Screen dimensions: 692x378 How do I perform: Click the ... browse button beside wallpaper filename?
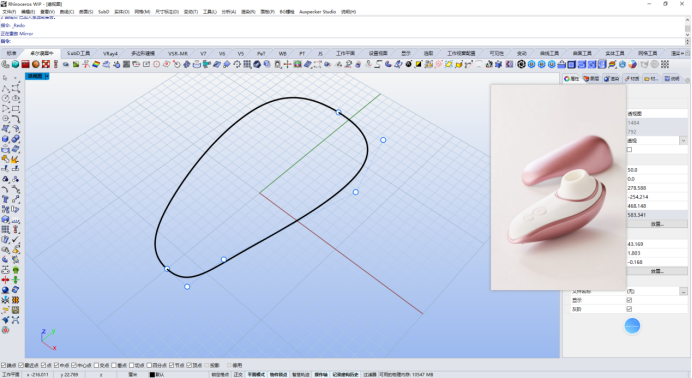(x=683, y=292)
